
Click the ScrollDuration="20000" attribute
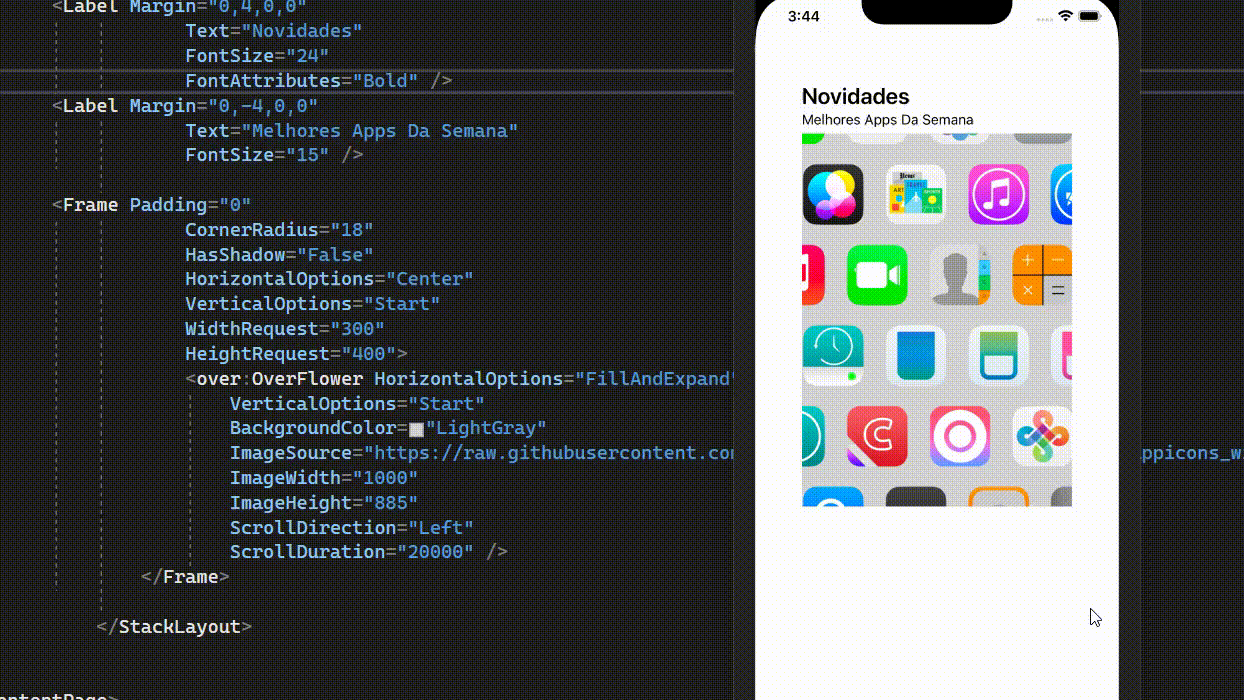click(369, 551)
